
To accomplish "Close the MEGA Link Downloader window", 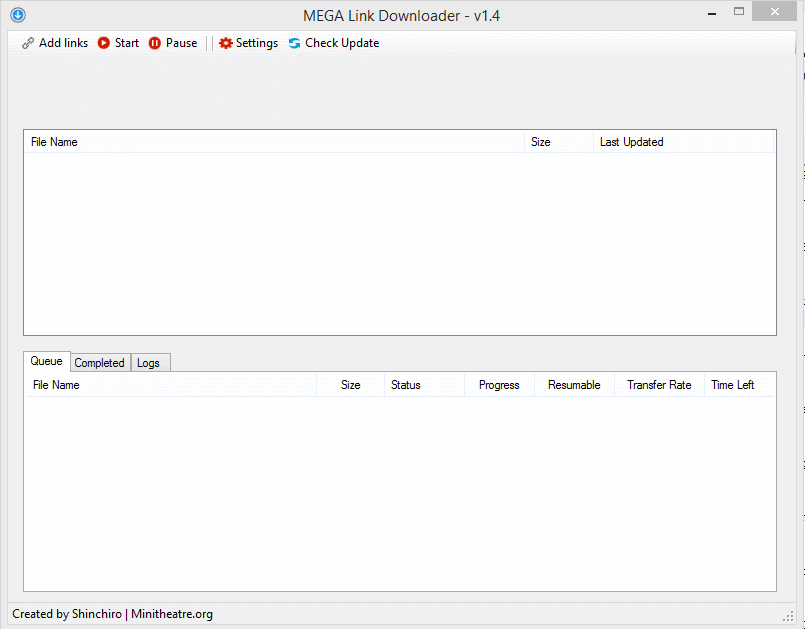I will tap(775, 11).
